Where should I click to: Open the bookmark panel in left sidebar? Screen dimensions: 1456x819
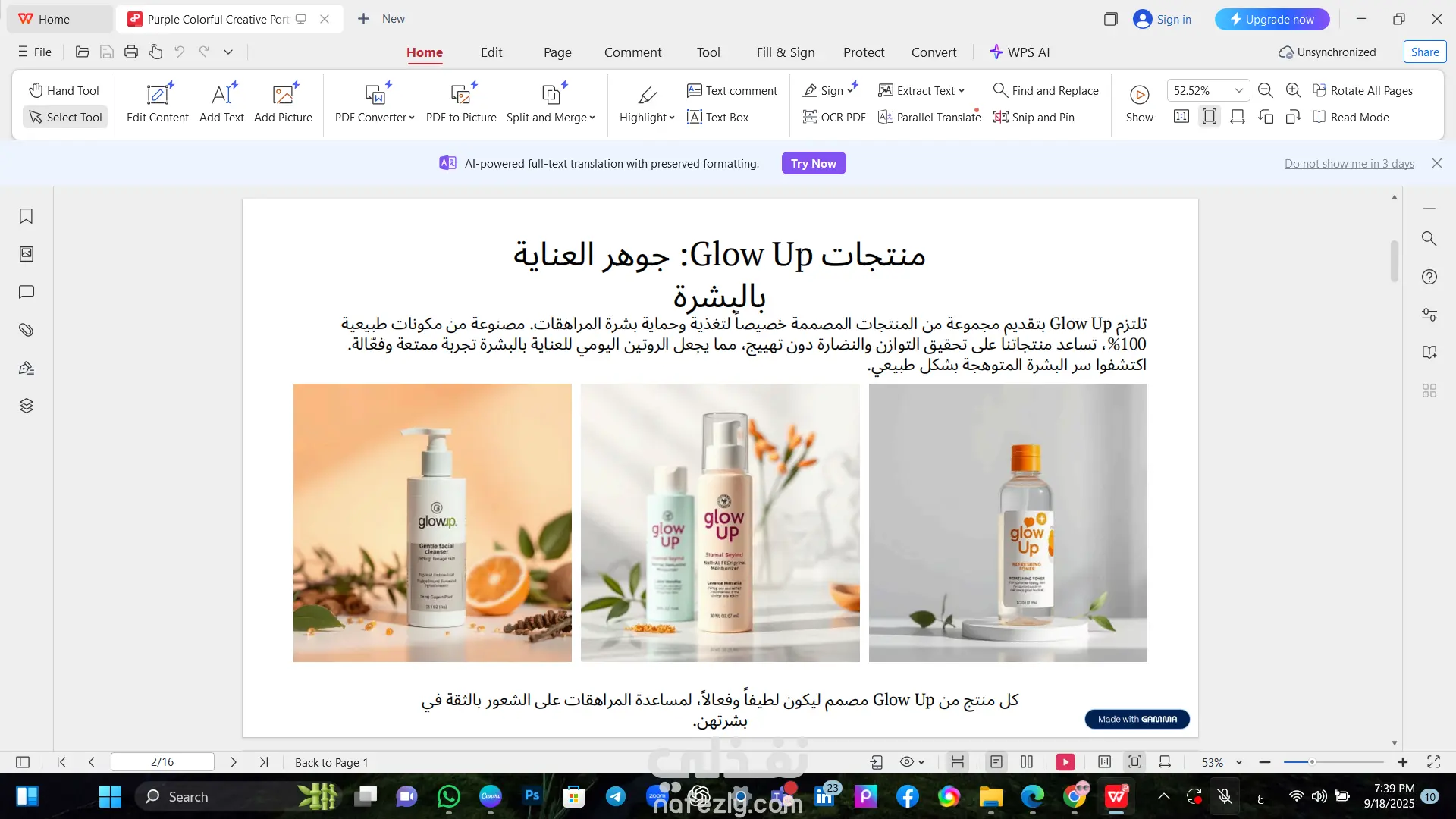[26, 216]
